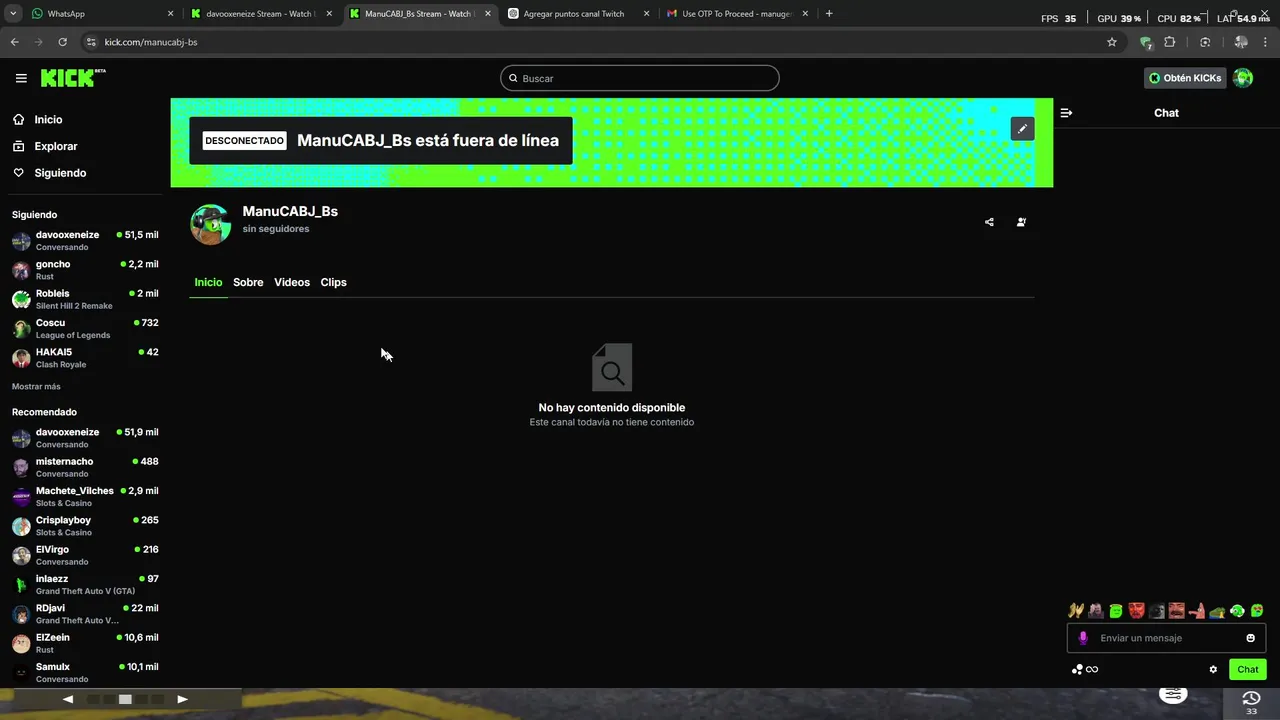Insert the golden clapping hands emote
This screenshot has width=1280, height=720.
(x=1076, y=610)
